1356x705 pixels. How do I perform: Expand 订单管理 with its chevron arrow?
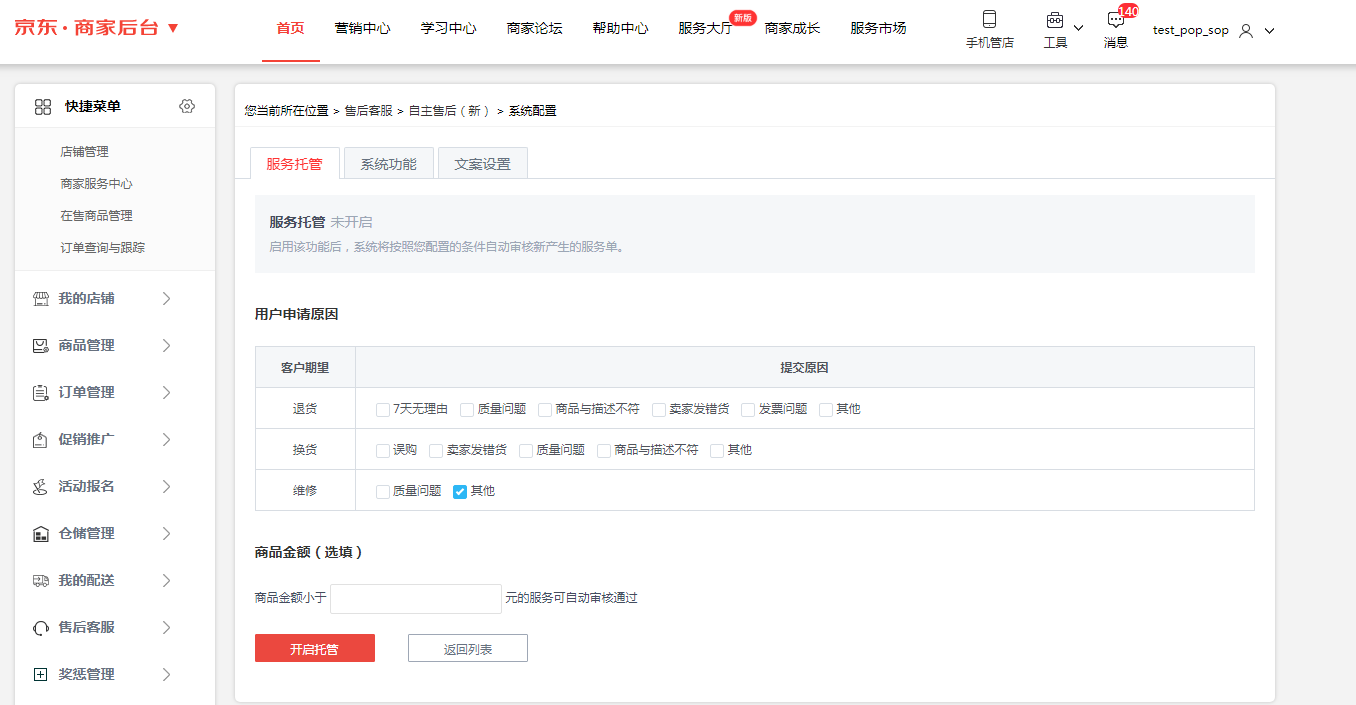167,393
